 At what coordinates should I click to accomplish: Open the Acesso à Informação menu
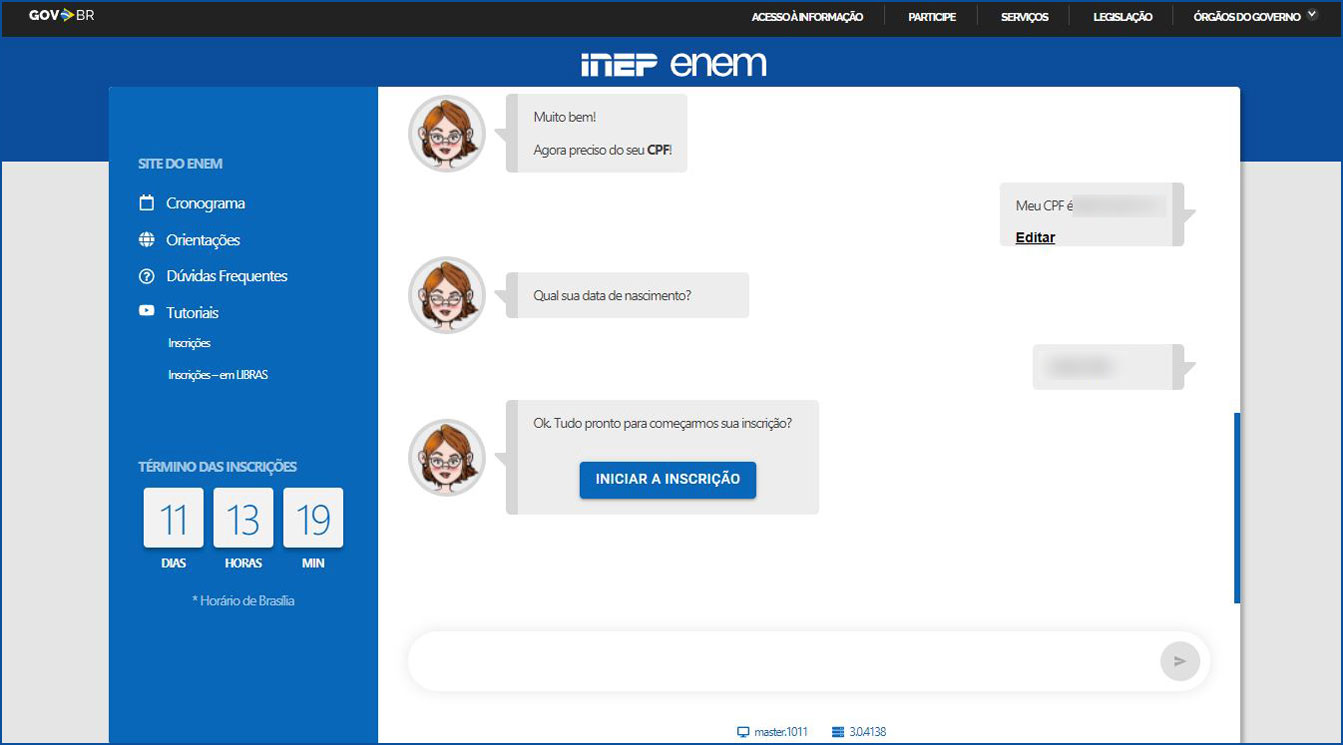(807, 17)
